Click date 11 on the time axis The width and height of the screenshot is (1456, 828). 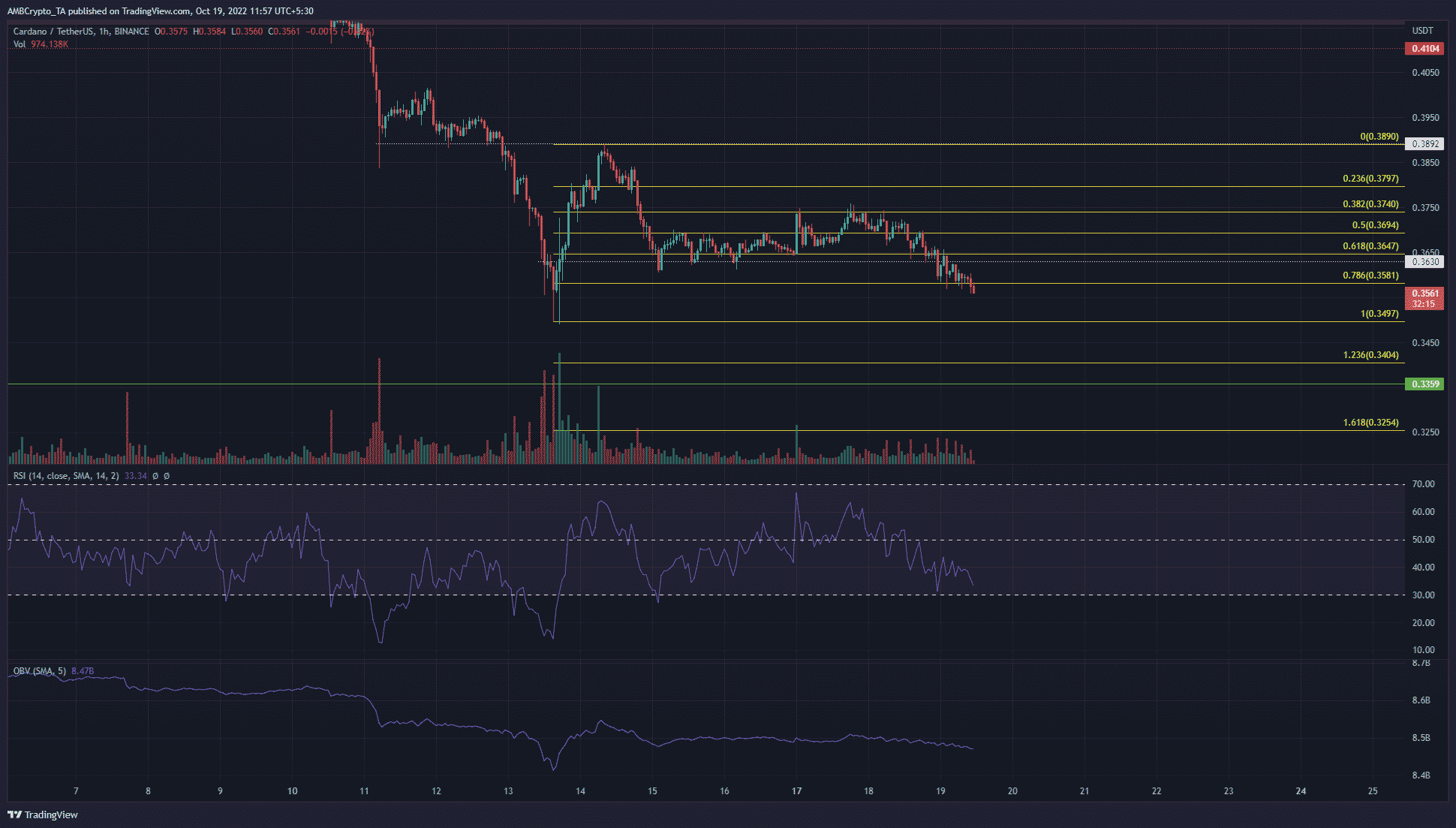[x=364, y=791]
